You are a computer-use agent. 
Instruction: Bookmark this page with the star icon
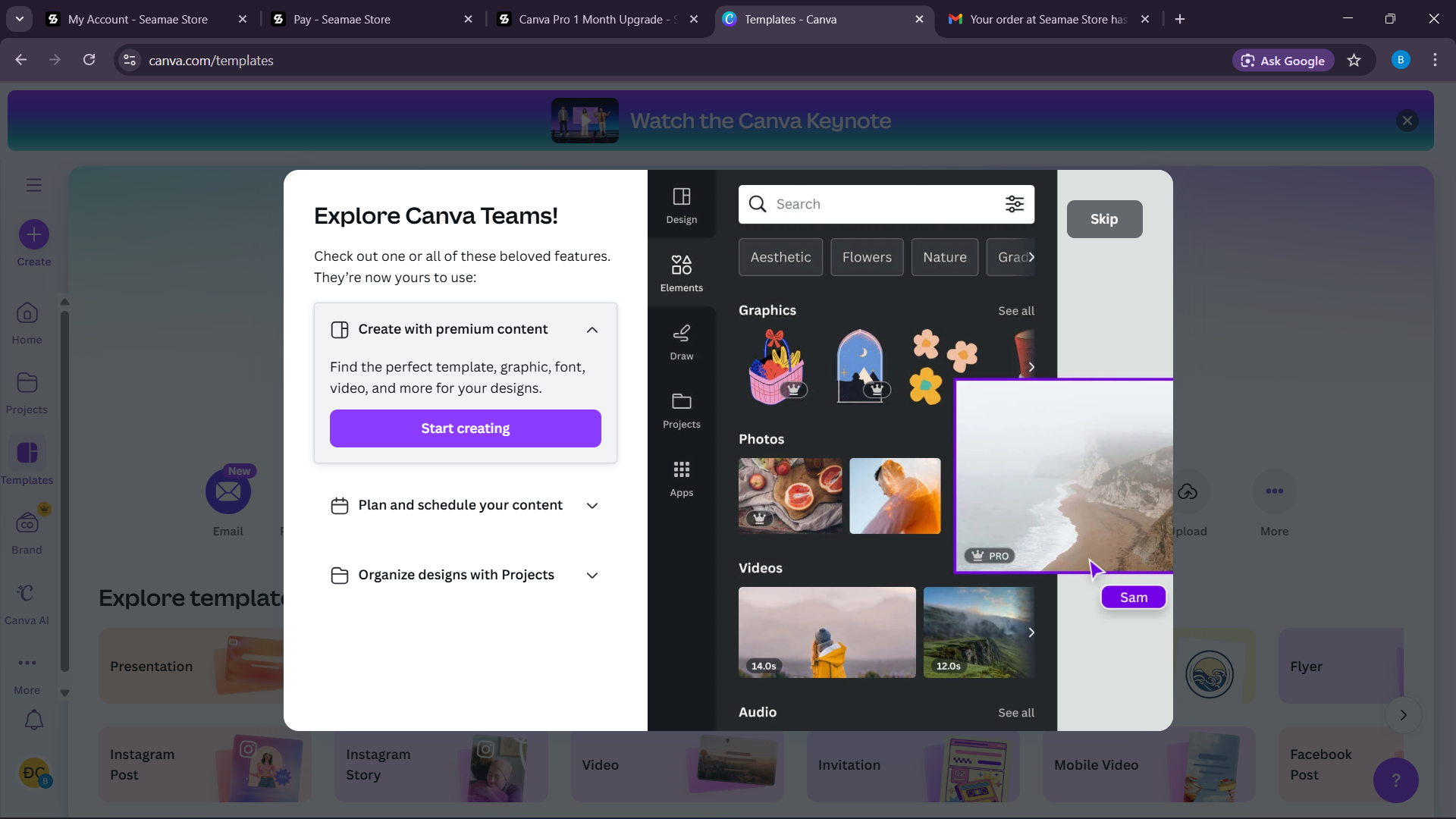1354,61
